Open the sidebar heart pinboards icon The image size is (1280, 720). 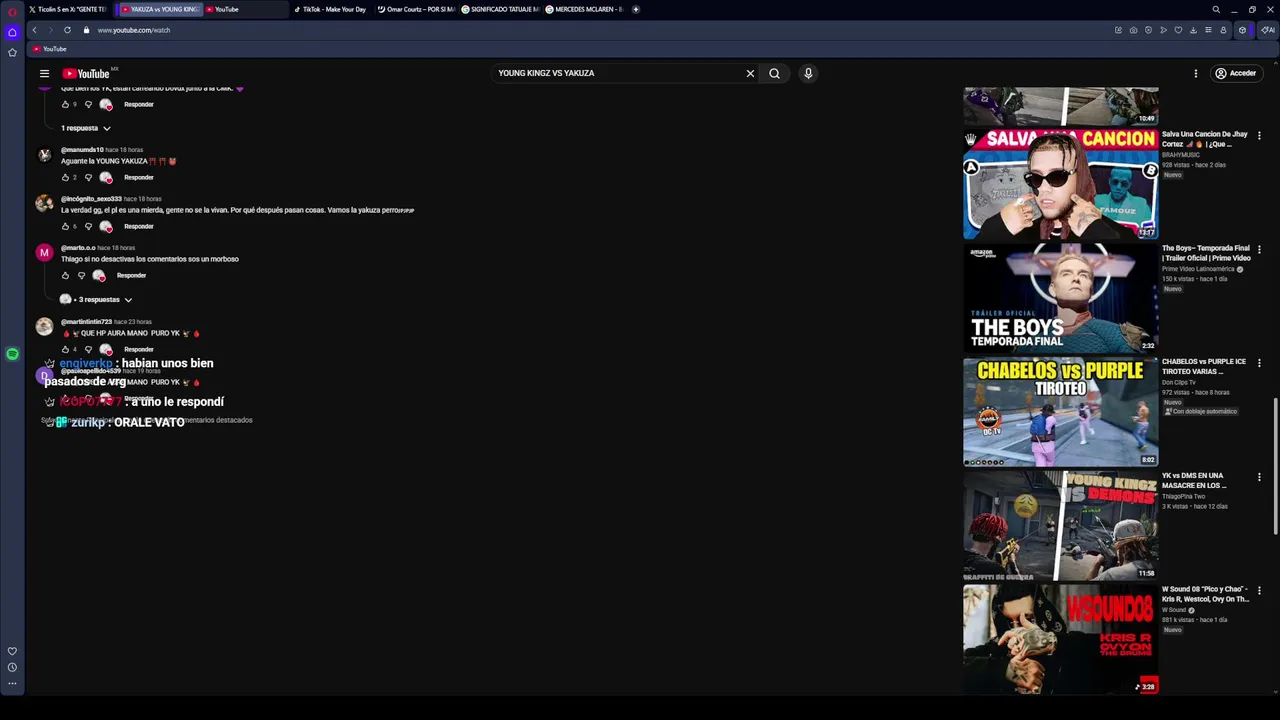pyautogui.click(x=12, y=651)
